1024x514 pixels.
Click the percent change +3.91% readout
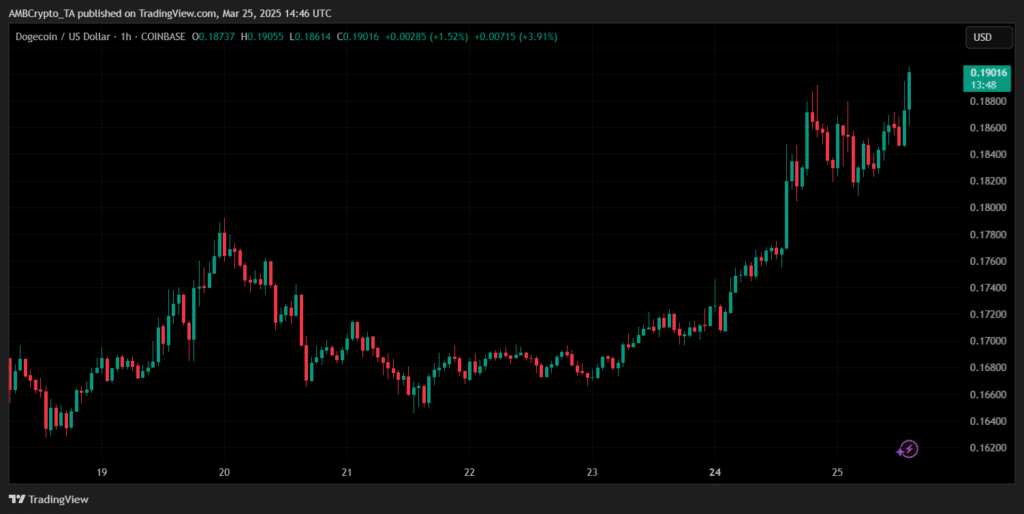click(x=530, y=37)
